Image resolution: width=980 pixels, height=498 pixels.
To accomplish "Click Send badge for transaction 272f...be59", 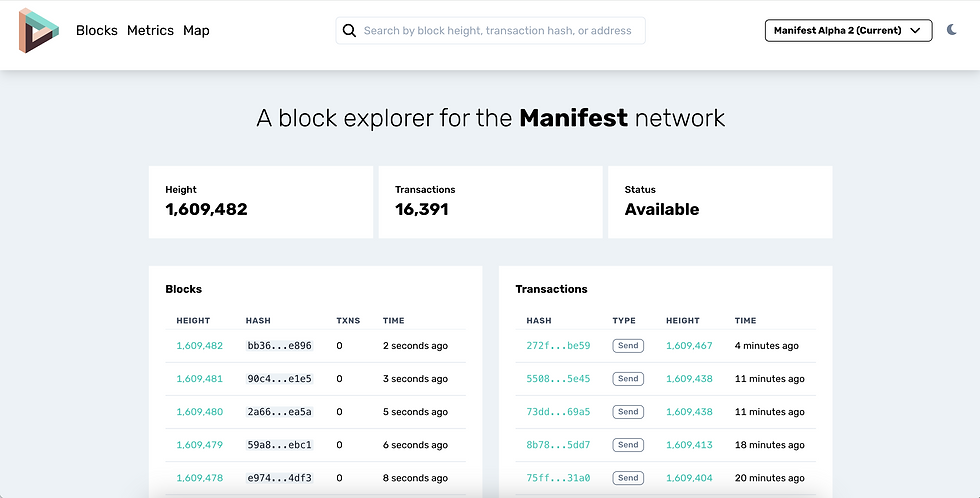I will [x=628, y=346].
